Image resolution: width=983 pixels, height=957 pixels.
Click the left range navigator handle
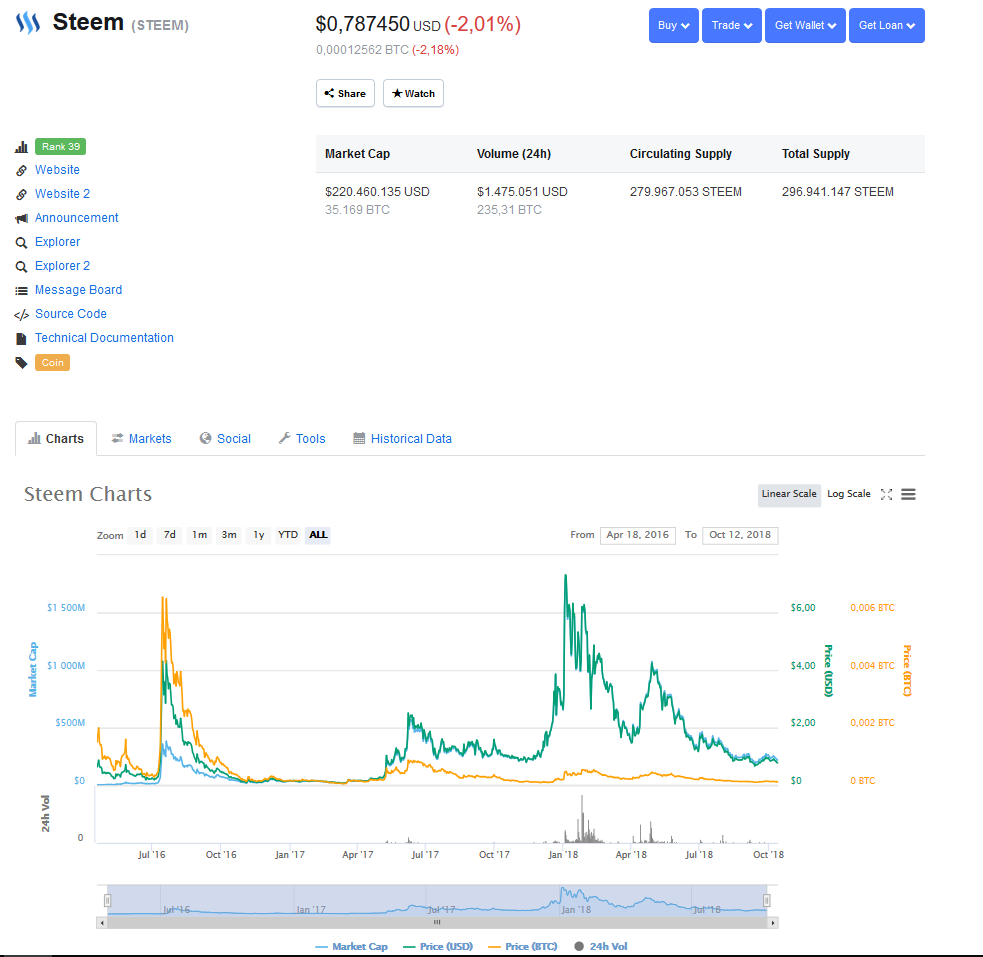pyautogui.click(x=107, y=901)
